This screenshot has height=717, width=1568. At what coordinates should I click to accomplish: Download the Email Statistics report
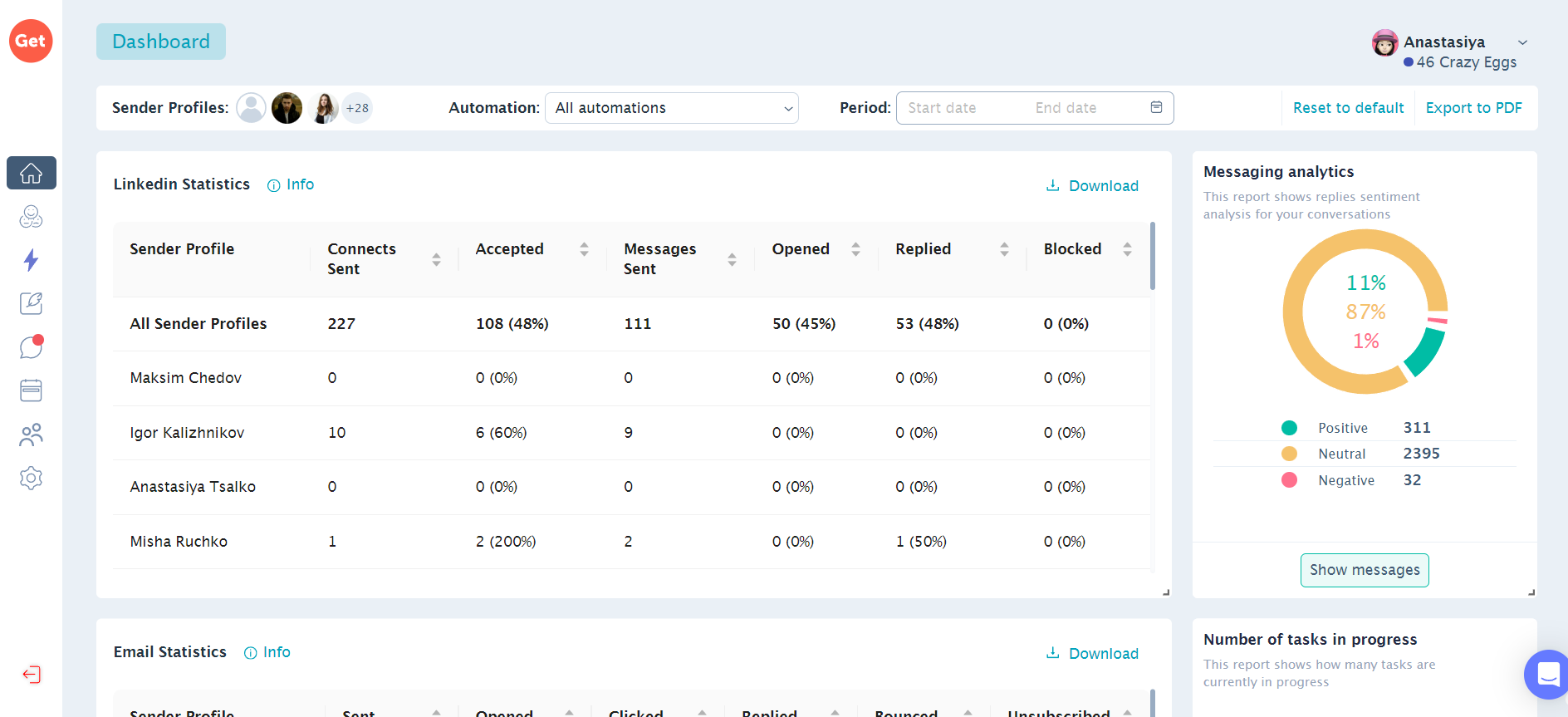[1092, 653]
